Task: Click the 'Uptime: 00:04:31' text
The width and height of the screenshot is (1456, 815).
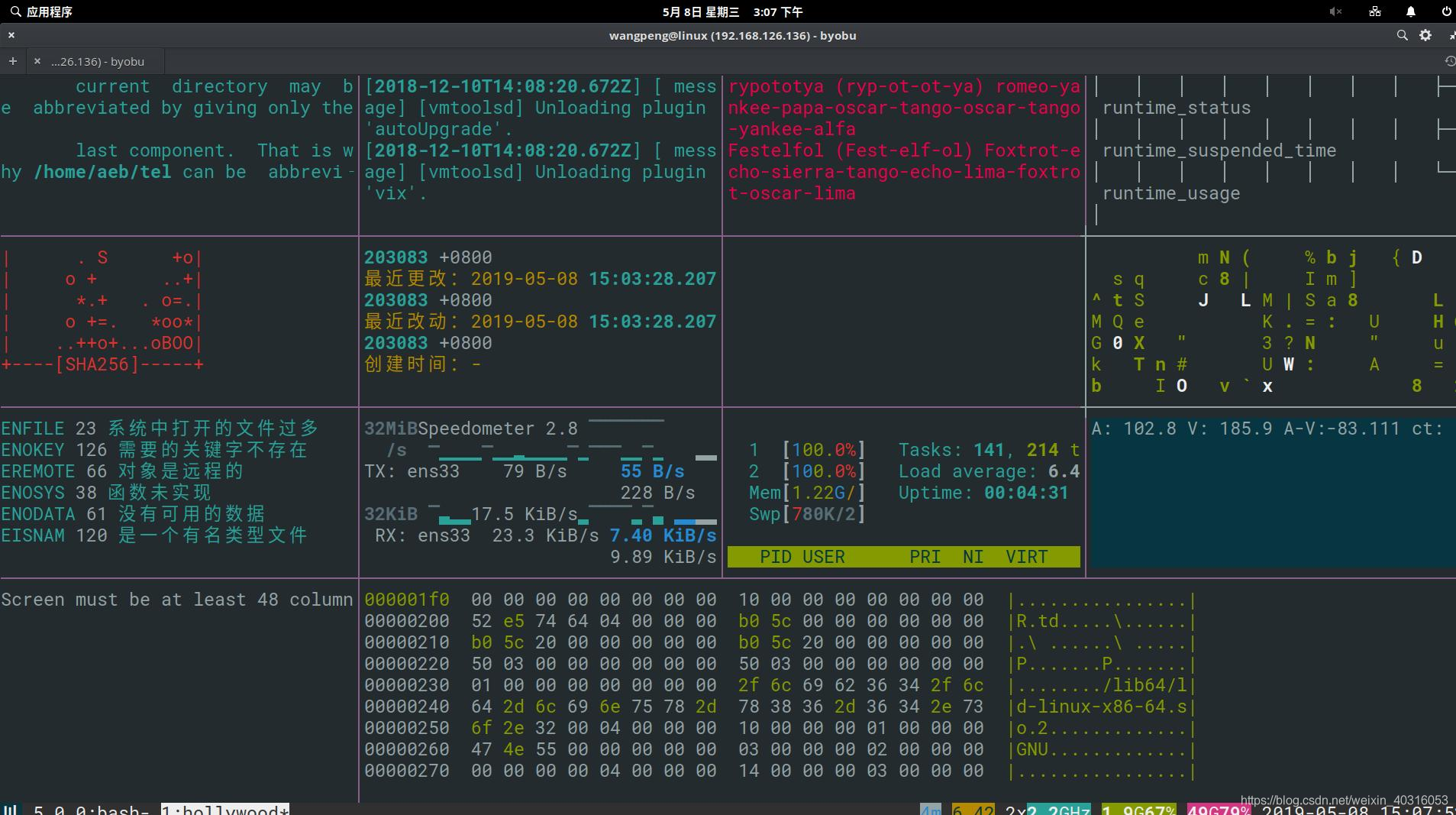Action: [983, 493]
